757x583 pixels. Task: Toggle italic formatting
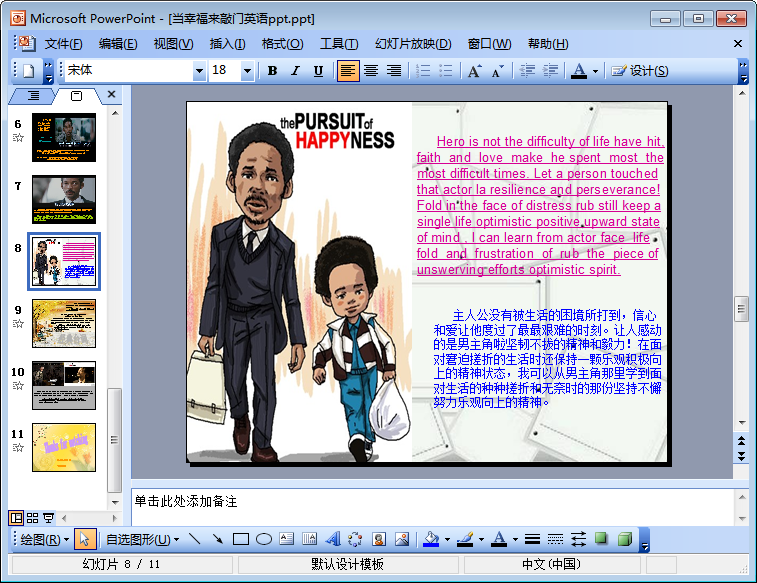tap(295, 71)
